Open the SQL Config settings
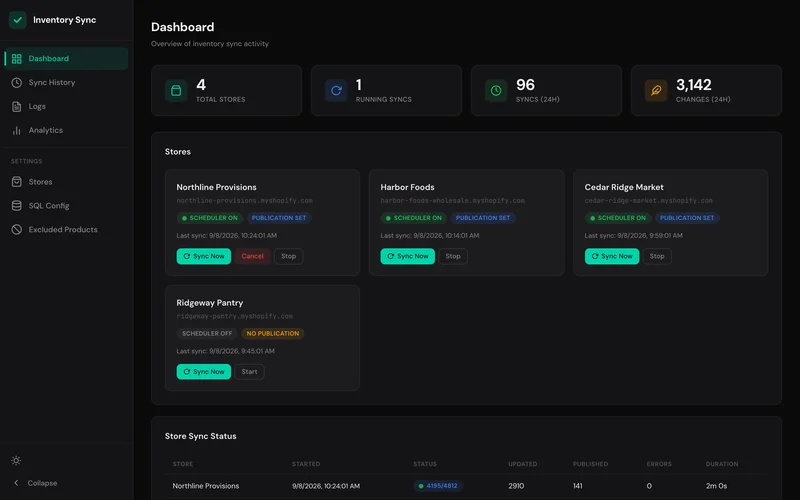The image size is (800, 500). (66, 206)
